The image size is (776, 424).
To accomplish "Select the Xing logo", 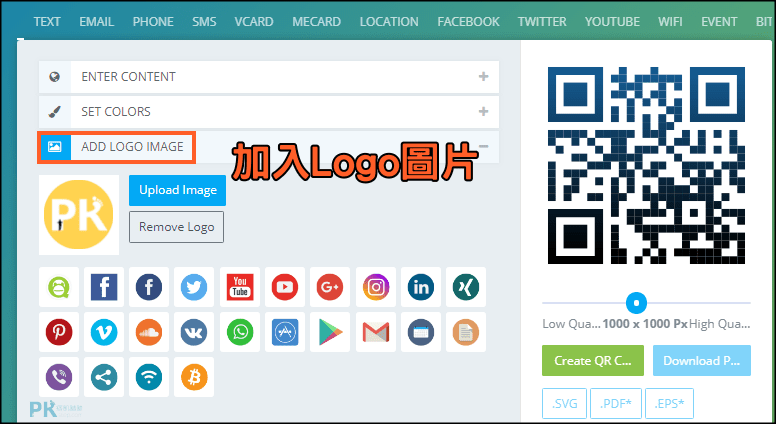I will pyautogui.click(x=466, y=287).
